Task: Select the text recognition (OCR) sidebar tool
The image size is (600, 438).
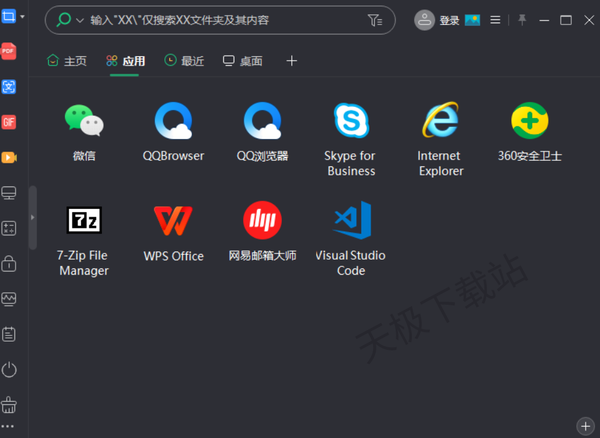Action: tap(8, 87)
